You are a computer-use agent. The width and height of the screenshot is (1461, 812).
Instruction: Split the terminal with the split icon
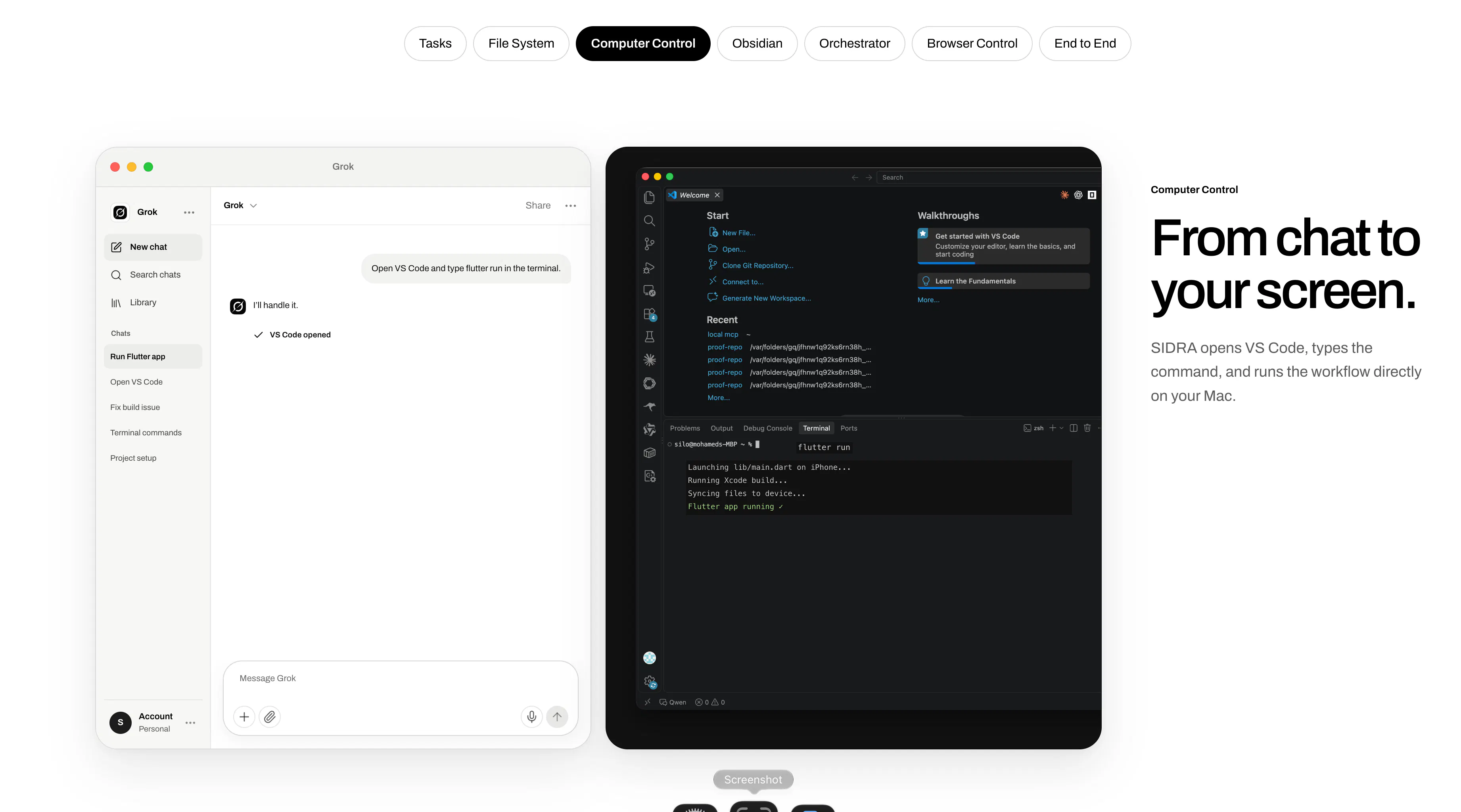click(1074, 428)
